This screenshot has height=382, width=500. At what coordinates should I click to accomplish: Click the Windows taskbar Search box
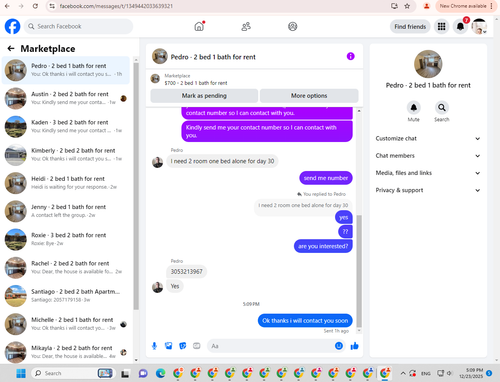73,373
